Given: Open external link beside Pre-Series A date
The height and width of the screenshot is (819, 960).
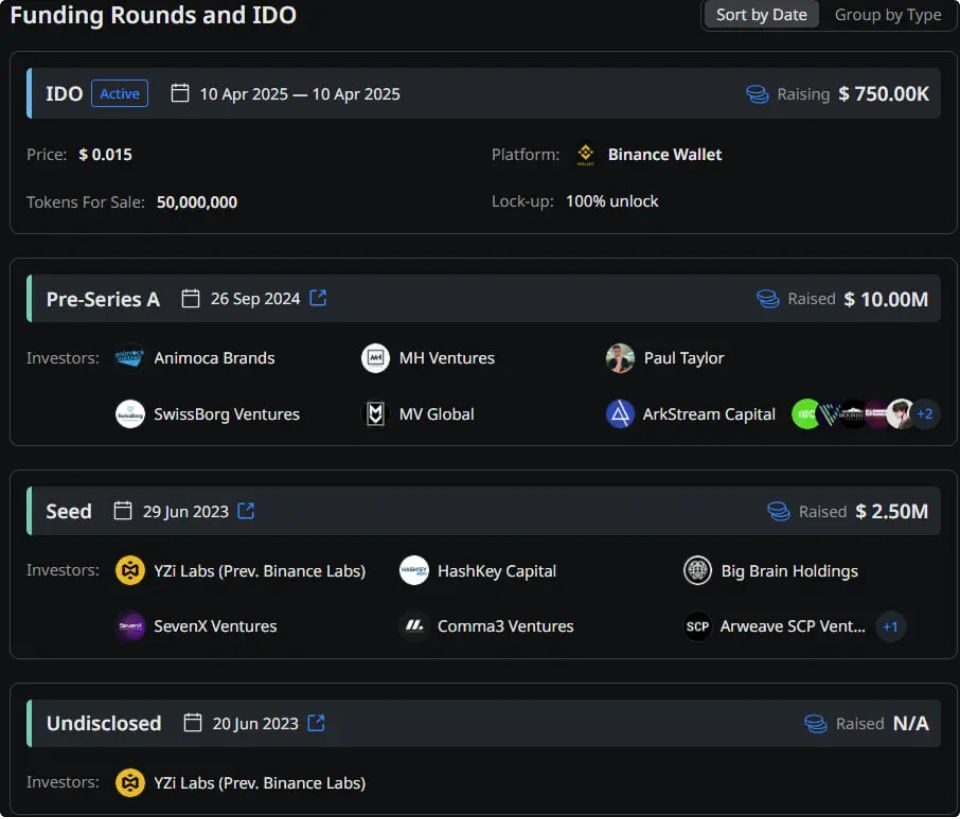Looking at the screenshot, I should click(318, 298).
